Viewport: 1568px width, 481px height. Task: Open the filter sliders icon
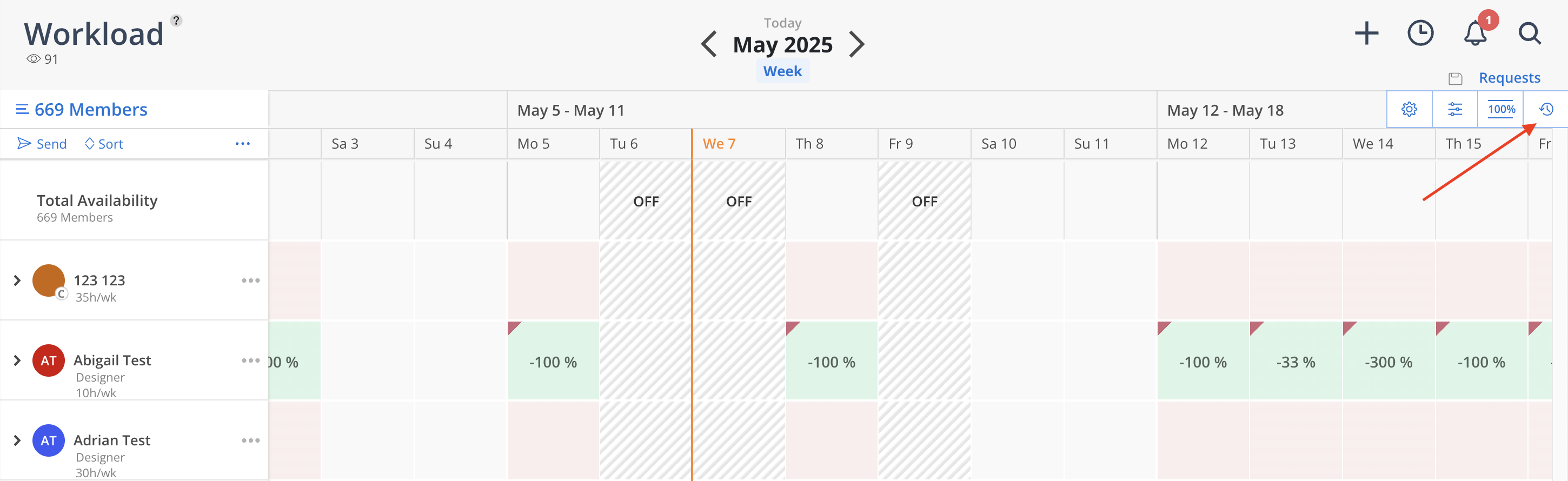click(1455, 110)
